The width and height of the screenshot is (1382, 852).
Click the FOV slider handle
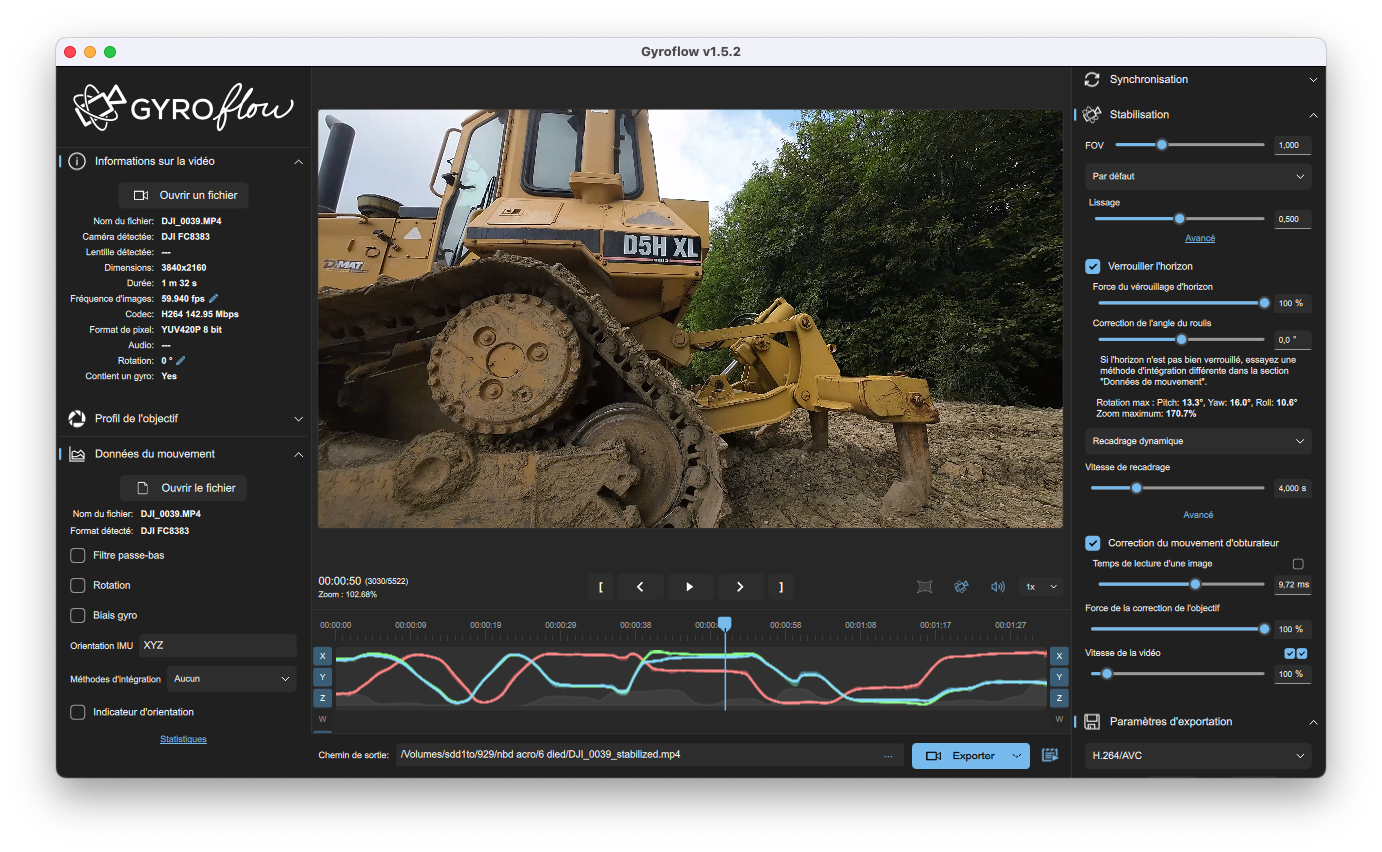click(1162, 145)
